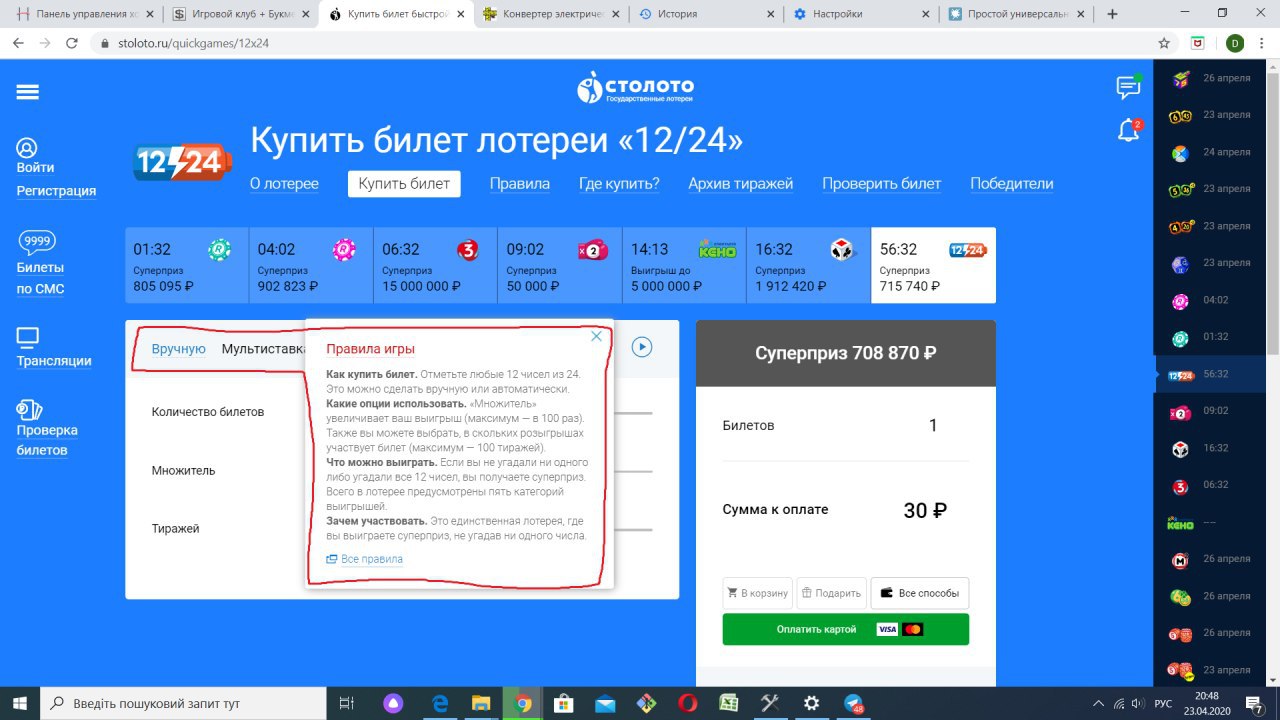The height and width of the screenshot is (720, 1280).
Task: Open the Где купить? tab
Action: (x=619, y=184)
